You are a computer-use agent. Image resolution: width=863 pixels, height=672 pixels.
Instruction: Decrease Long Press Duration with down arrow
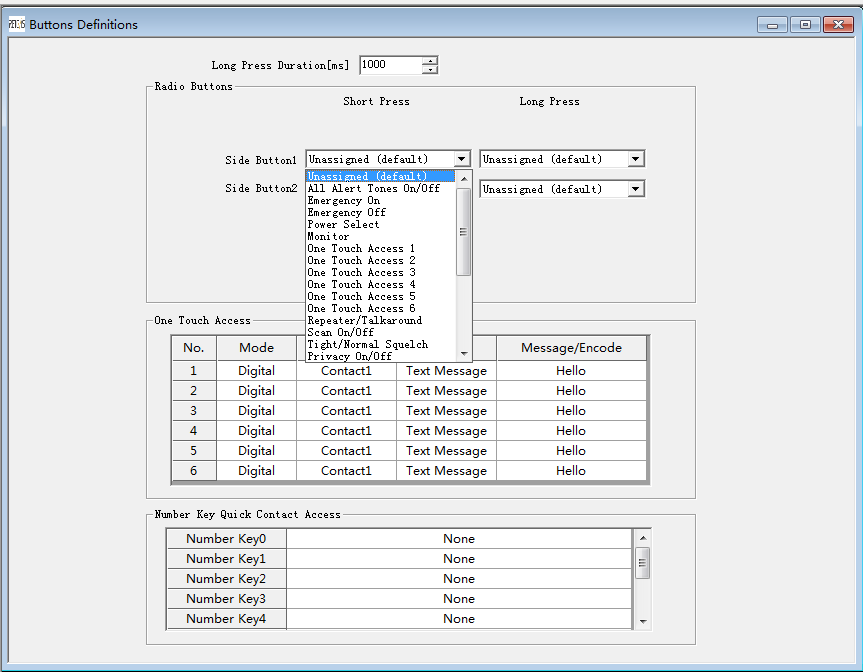[430, 70]
